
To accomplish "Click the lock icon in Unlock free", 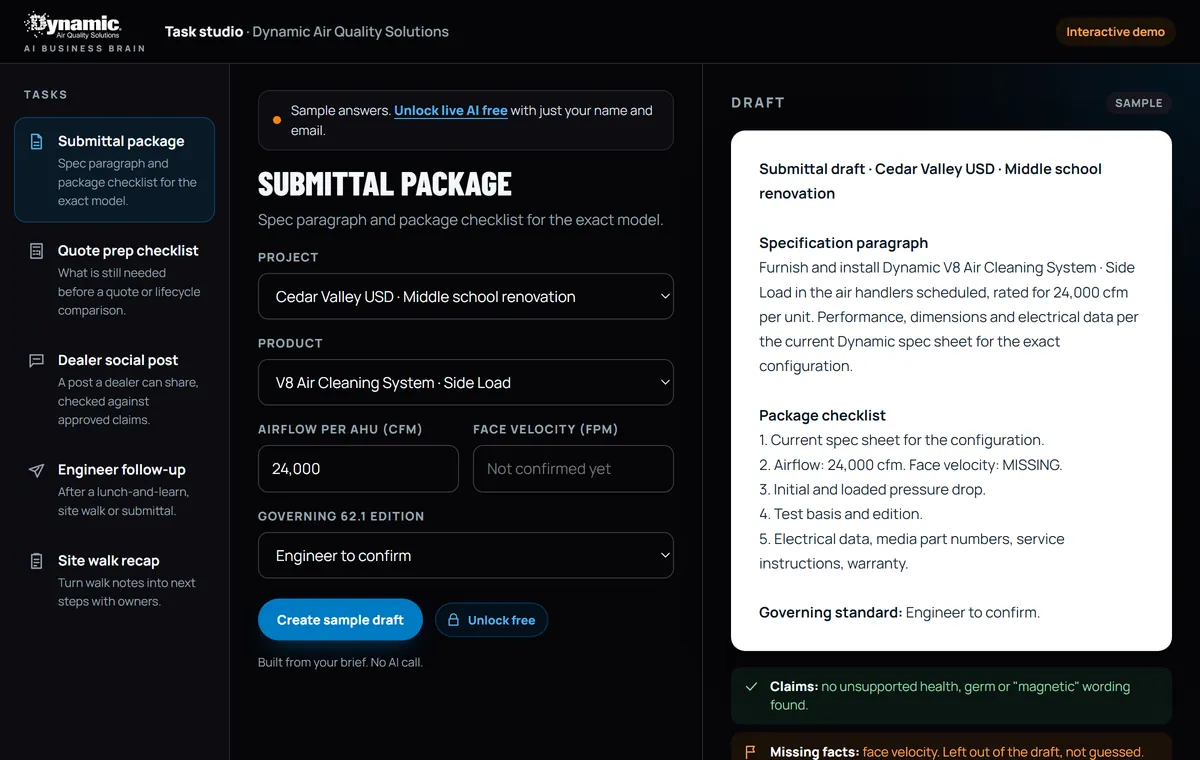I will tap(454, 620).
